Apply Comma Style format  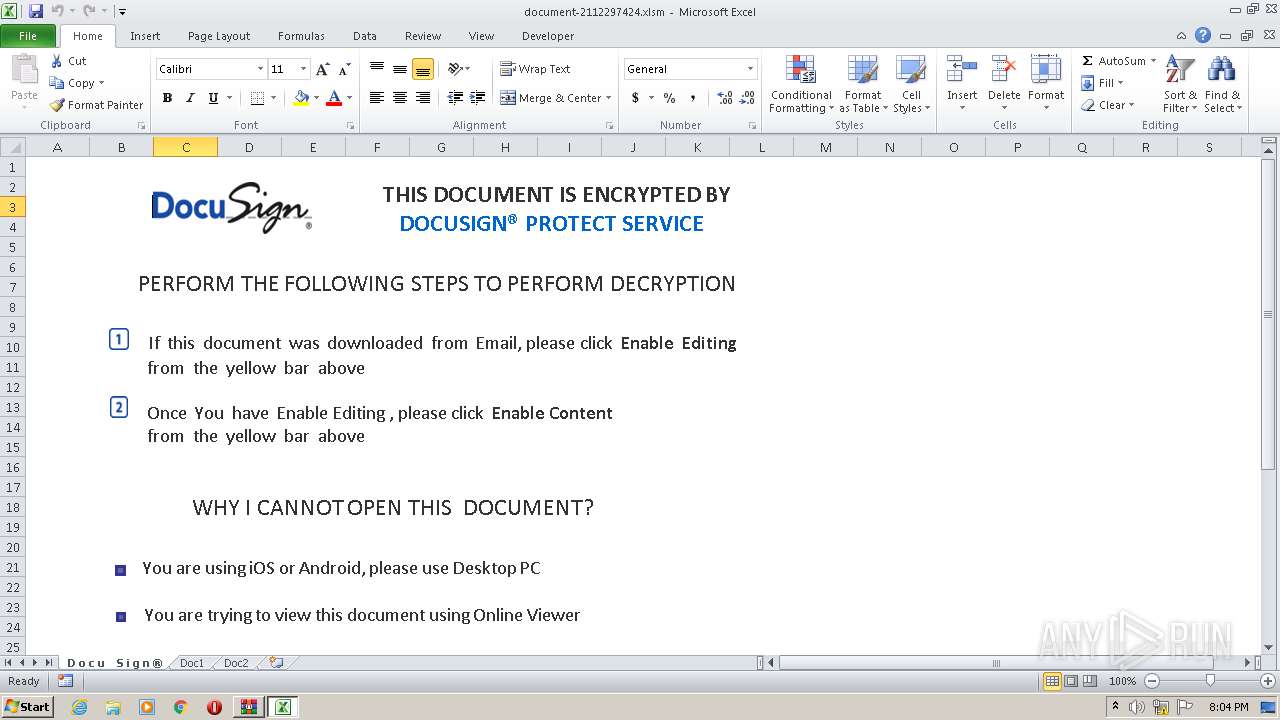693,98
